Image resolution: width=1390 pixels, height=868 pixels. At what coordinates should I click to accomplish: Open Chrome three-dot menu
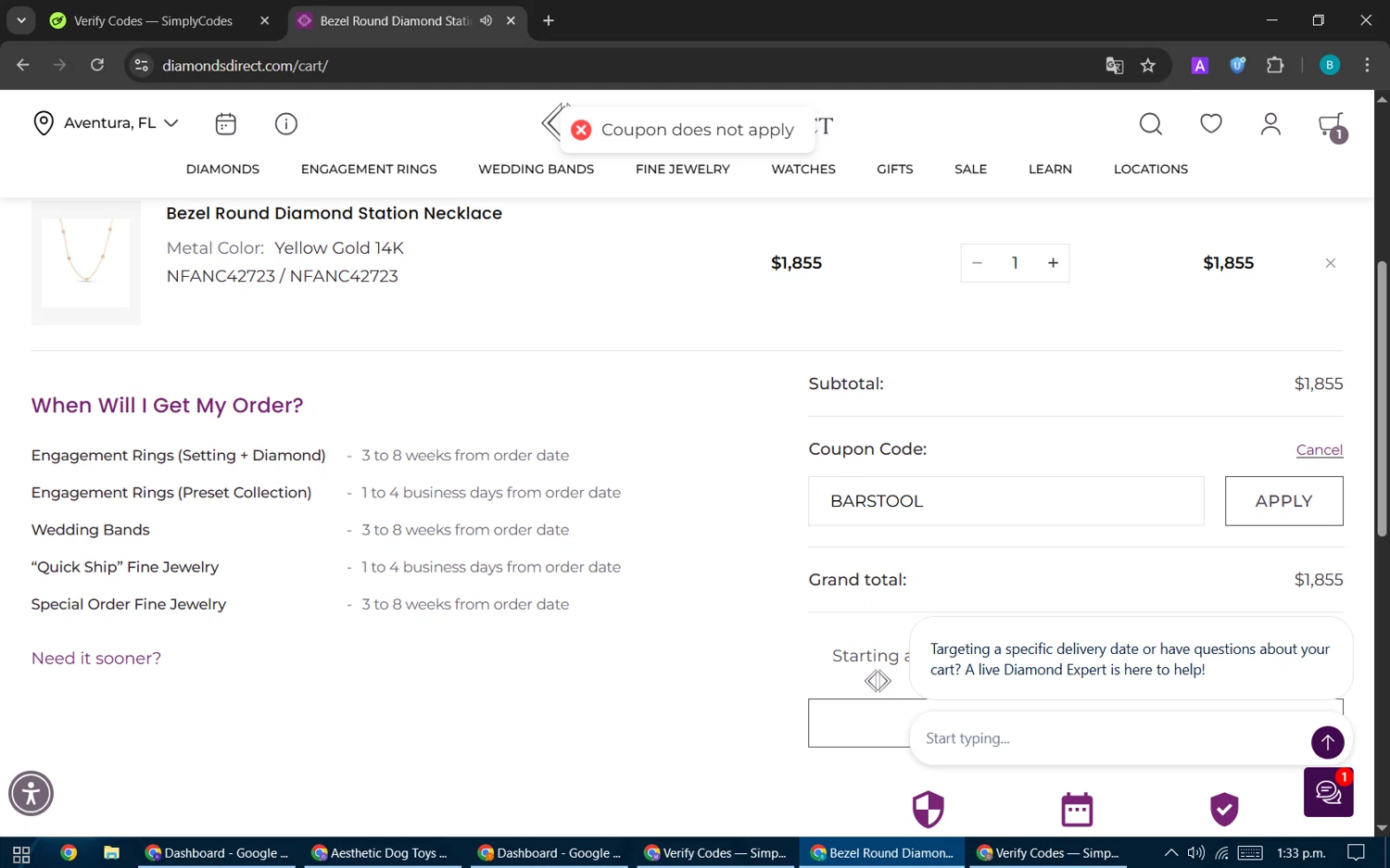click(1367, 65)
